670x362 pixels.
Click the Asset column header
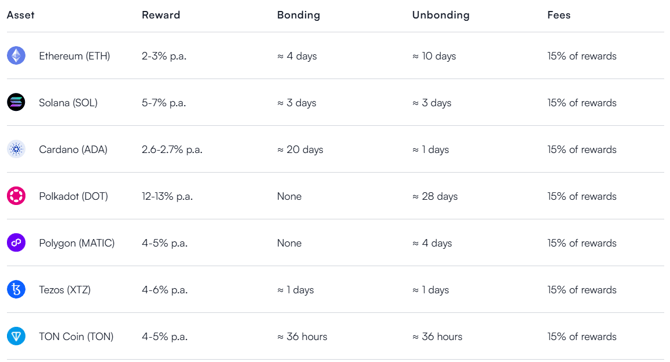coord(21,15)
